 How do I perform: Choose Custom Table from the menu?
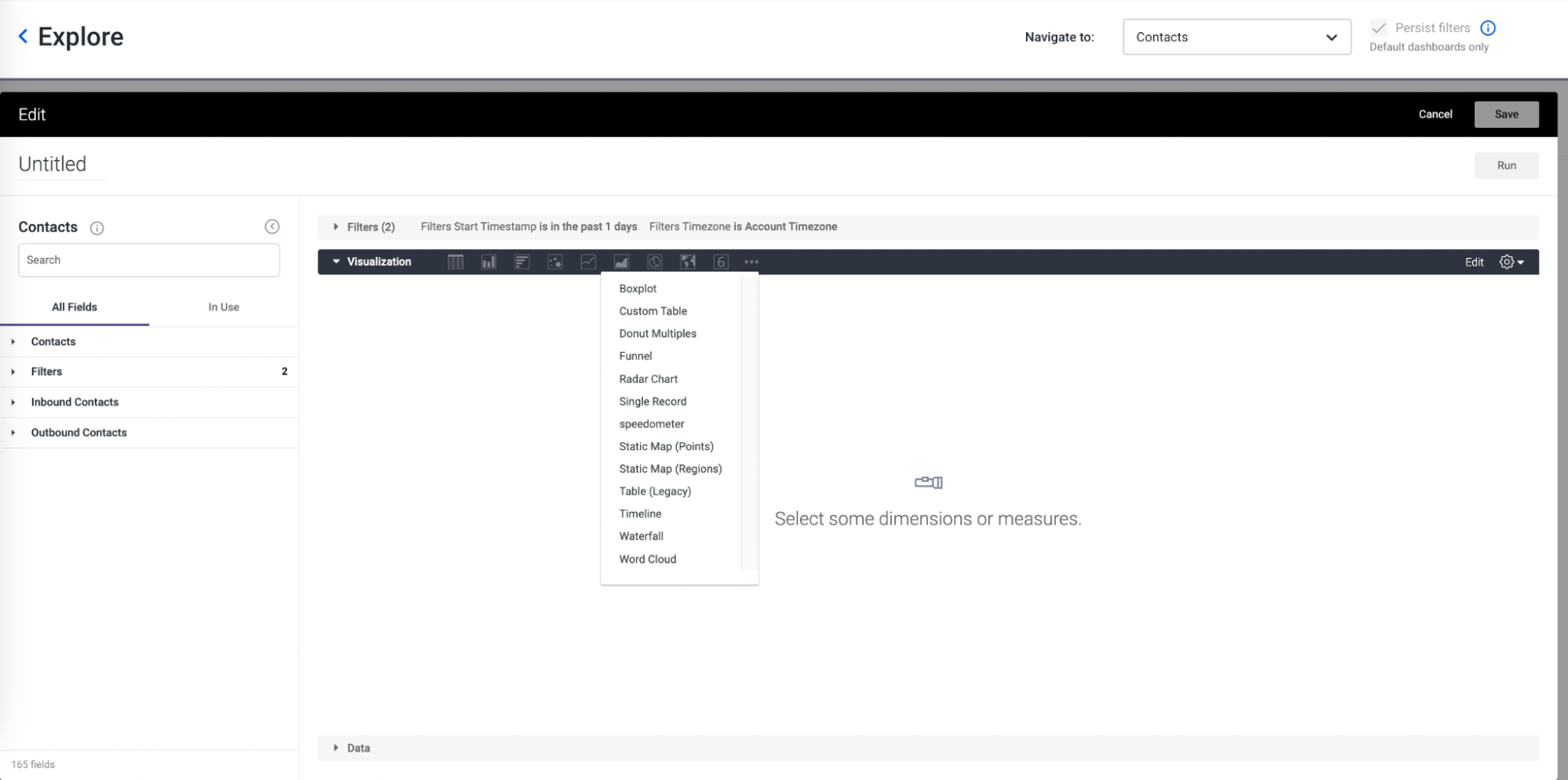653,311
